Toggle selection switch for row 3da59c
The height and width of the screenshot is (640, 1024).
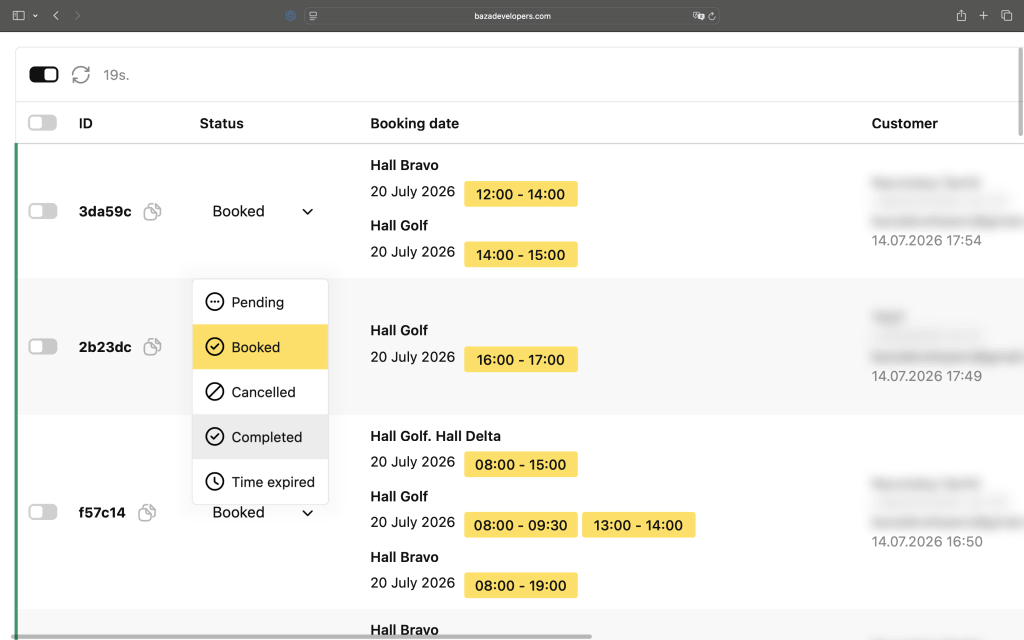pyautogui.click(x=42, y=211)
